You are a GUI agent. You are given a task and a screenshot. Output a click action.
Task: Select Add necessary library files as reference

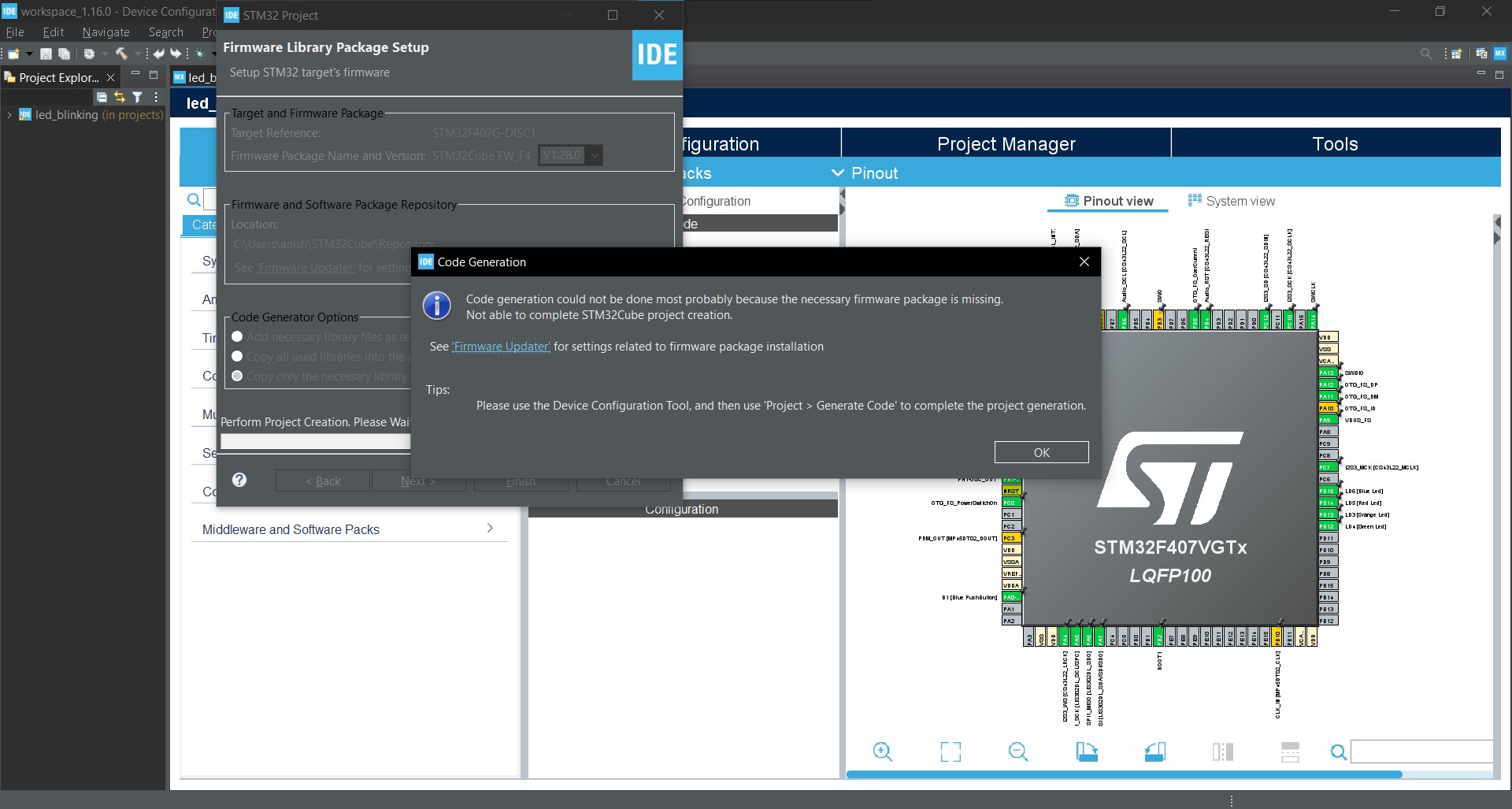[237, 336]
